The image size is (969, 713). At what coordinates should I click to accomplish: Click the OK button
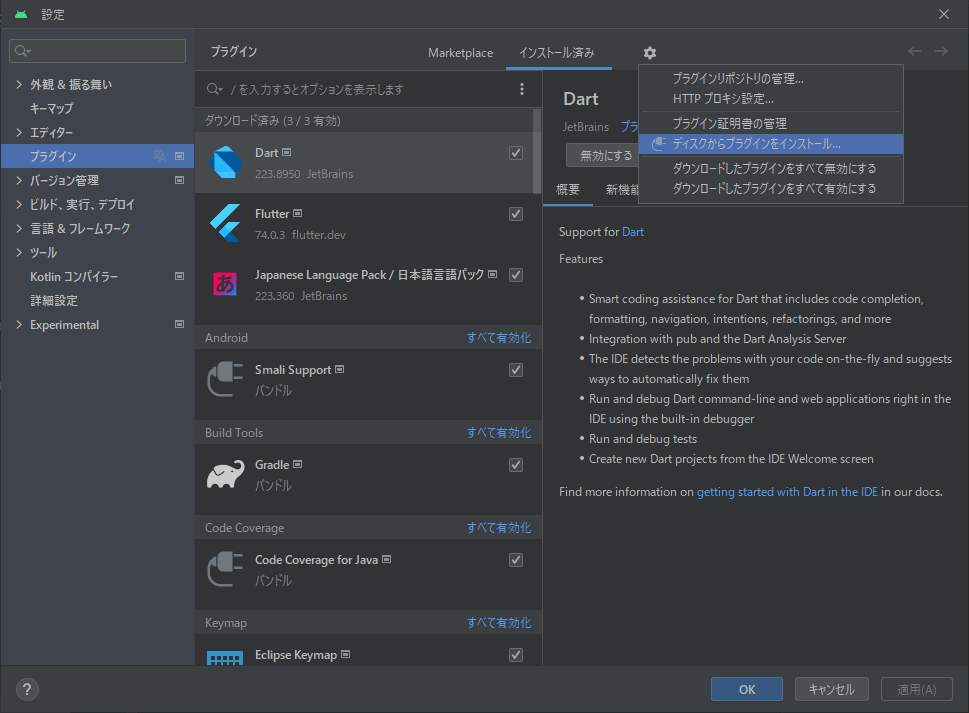tap(747, 690)
